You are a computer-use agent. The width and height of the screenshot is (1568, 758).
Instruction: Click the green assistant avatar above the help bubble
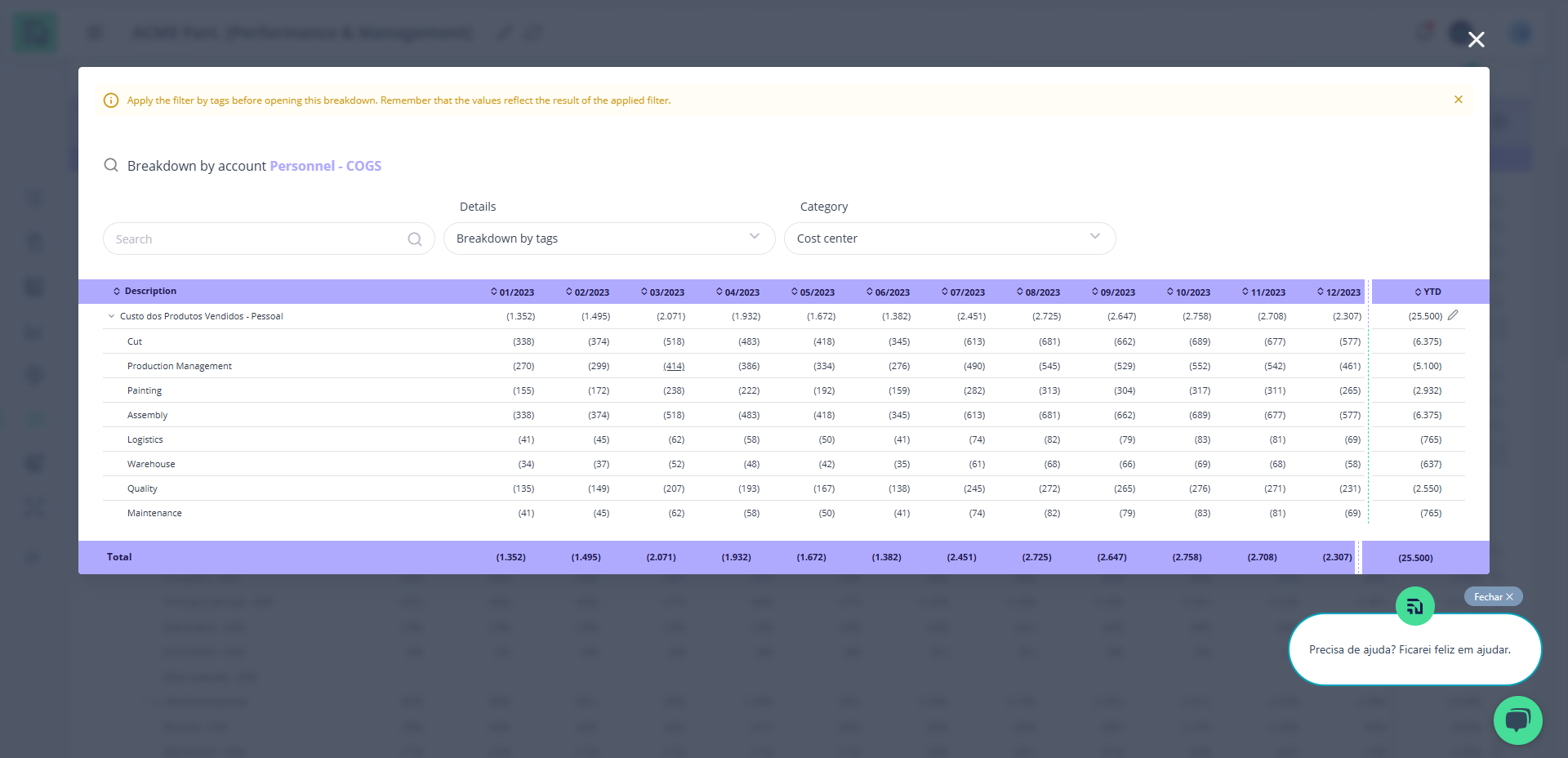(x=1415, y=606)
